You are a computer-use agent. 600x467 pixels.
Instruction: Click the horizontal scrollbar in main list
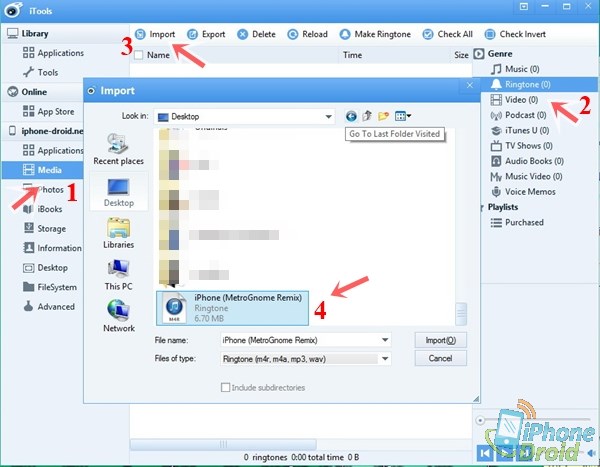click(223, 444)
